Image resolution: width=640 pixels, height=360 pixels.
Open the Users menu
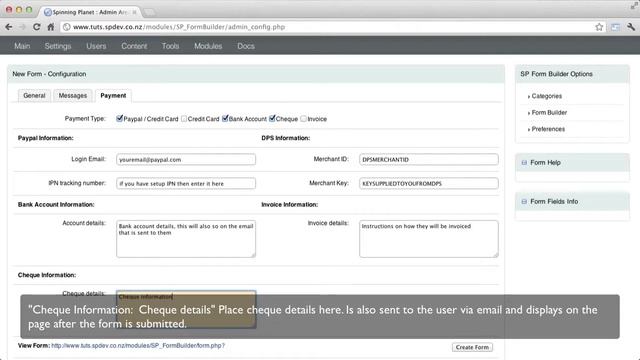click(x=96, y=46)
